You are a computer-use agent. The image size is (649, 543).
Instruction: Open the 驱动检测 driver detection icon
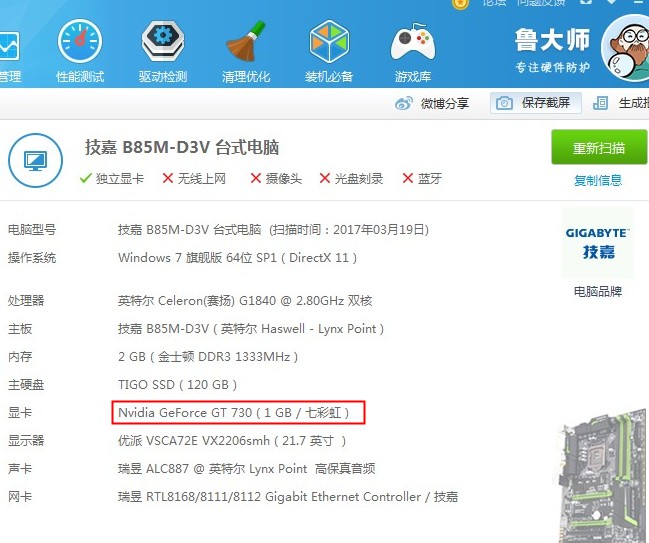pos(163,41)
